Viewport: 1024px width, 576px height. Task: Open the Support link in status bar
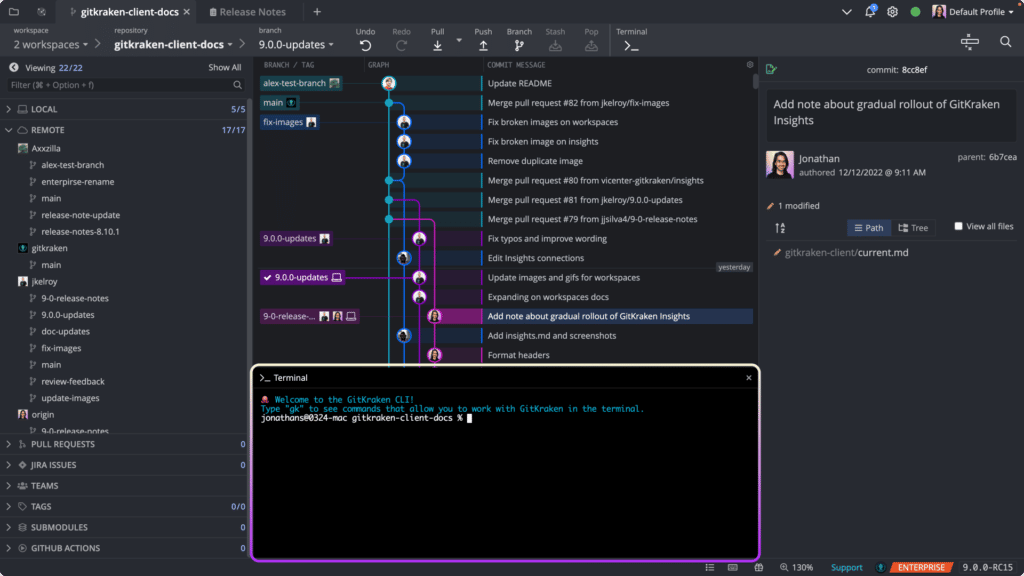click(847, 566)
